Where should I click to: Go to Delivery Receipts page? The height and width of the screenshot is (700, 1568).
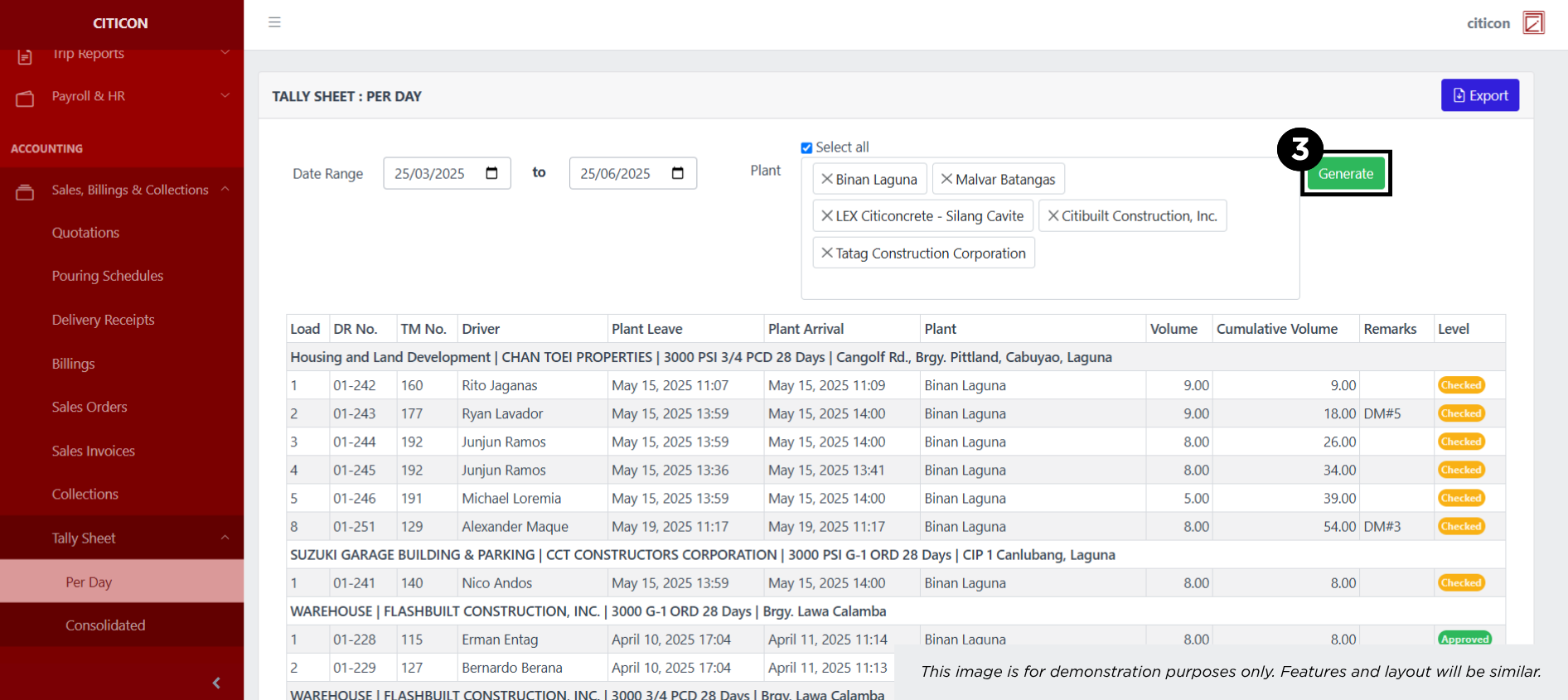(103, 320)
